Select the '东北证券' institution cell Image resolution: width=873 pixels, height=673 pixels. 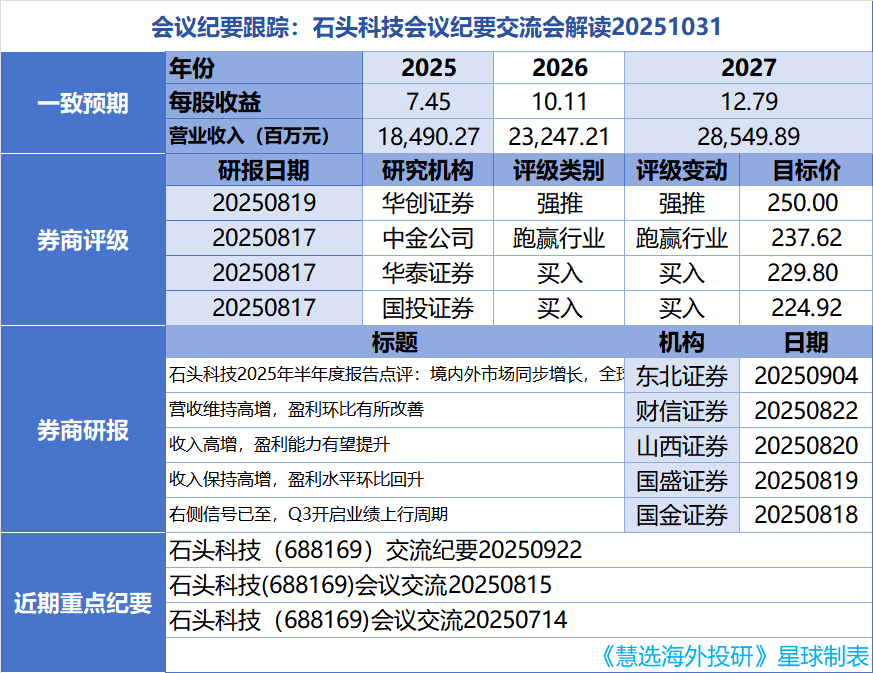(x=682, y=376)
